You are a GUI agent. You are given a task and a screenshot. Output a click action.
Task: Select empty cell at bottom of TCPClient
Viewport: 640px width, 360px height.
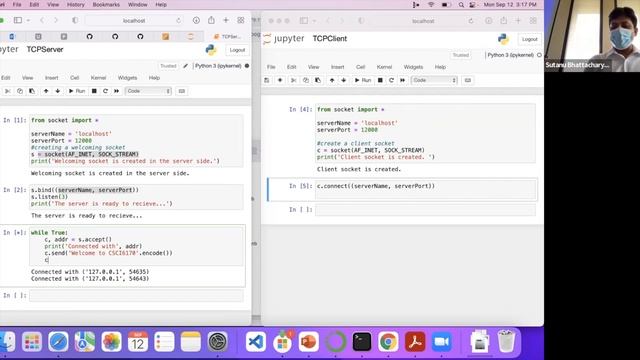(x=425, y=210)
